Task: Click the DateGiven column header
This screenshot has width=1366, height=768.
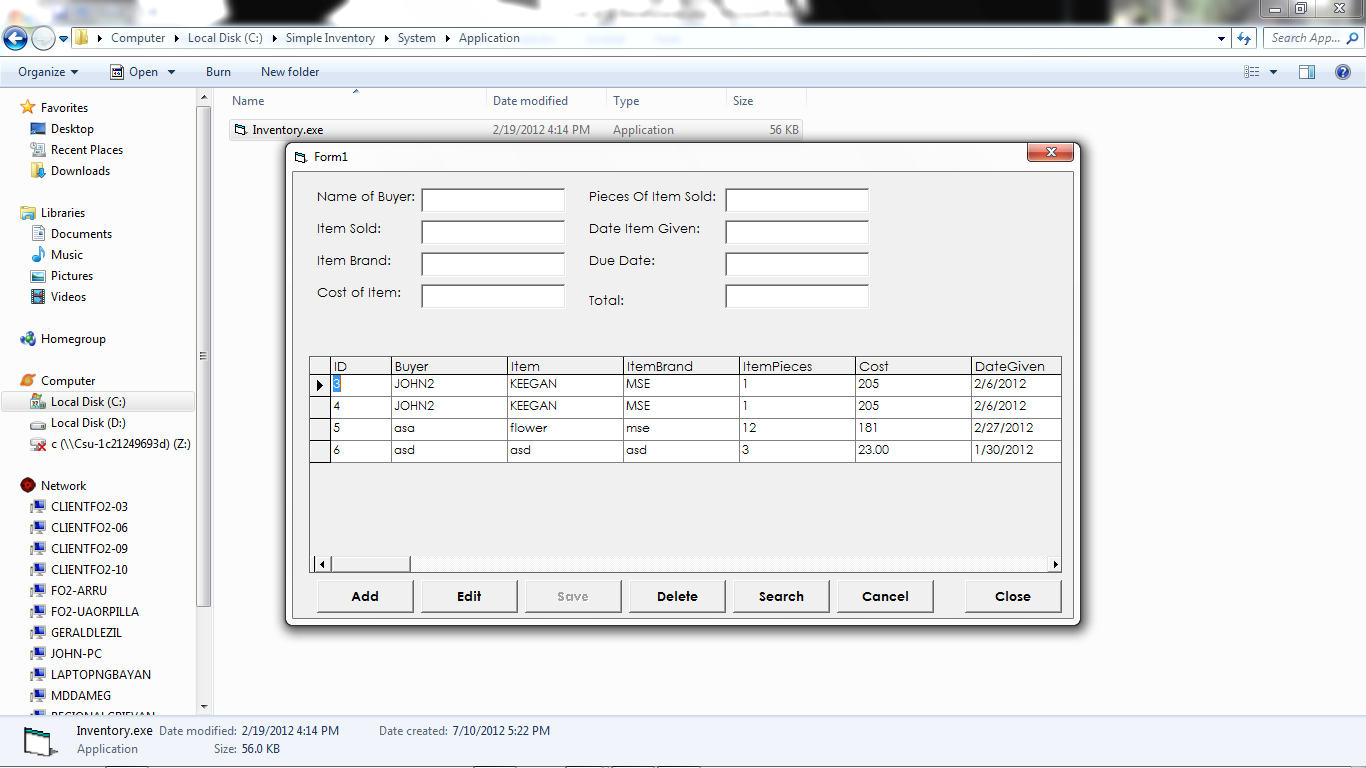Action: click(x=1016, y=366)
